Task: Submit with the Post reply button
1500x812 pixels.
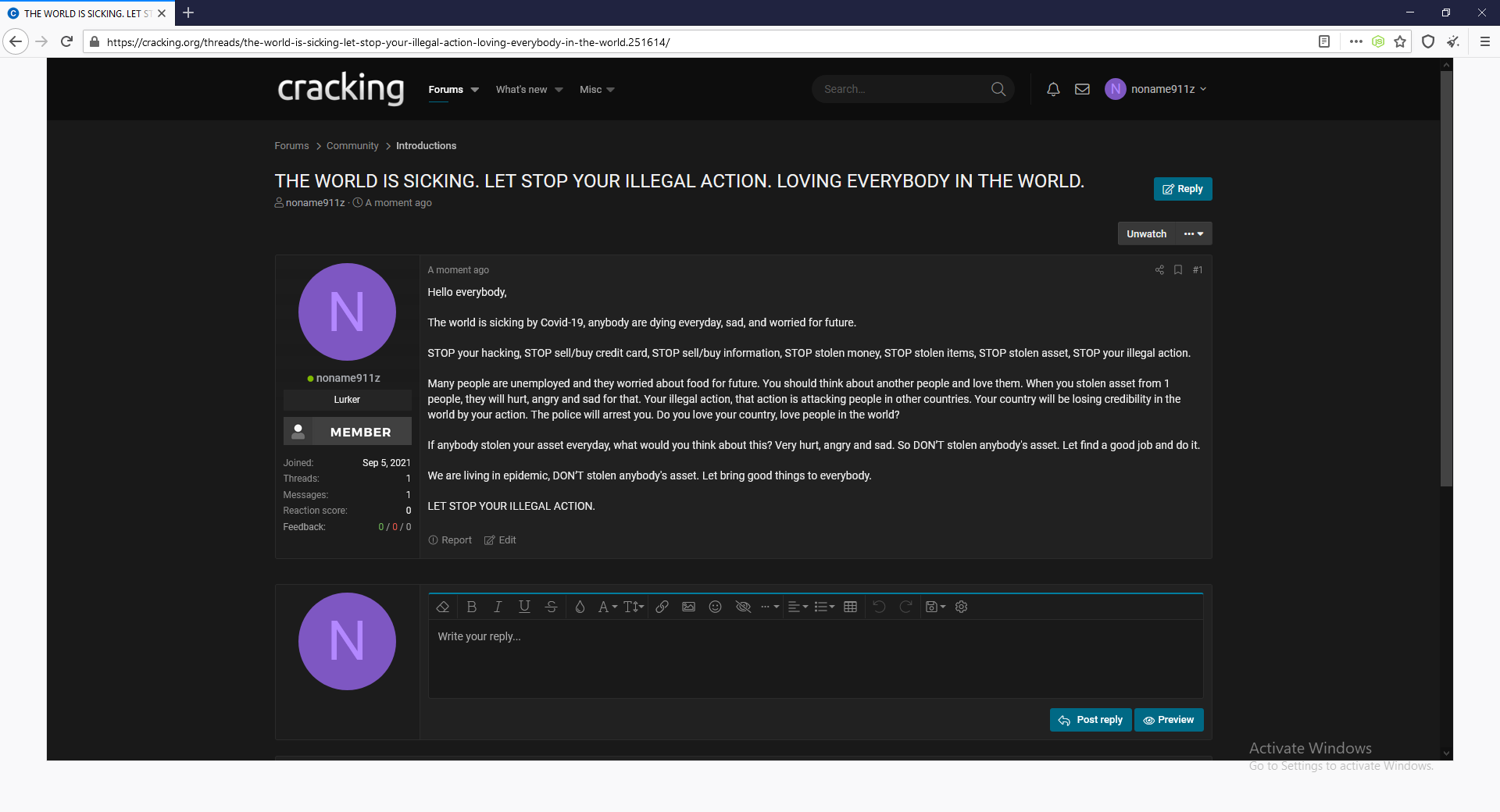Action: [x=1091, y=720]
